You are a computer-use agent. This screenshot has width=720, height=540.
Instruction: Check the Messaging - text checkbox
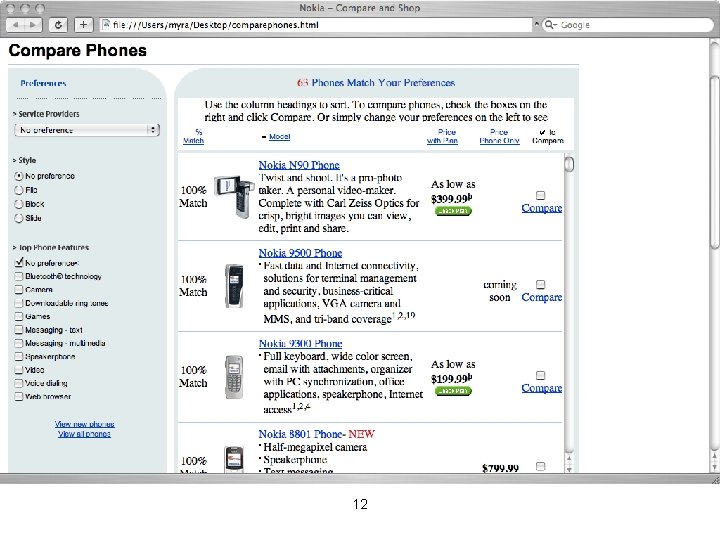19,330
